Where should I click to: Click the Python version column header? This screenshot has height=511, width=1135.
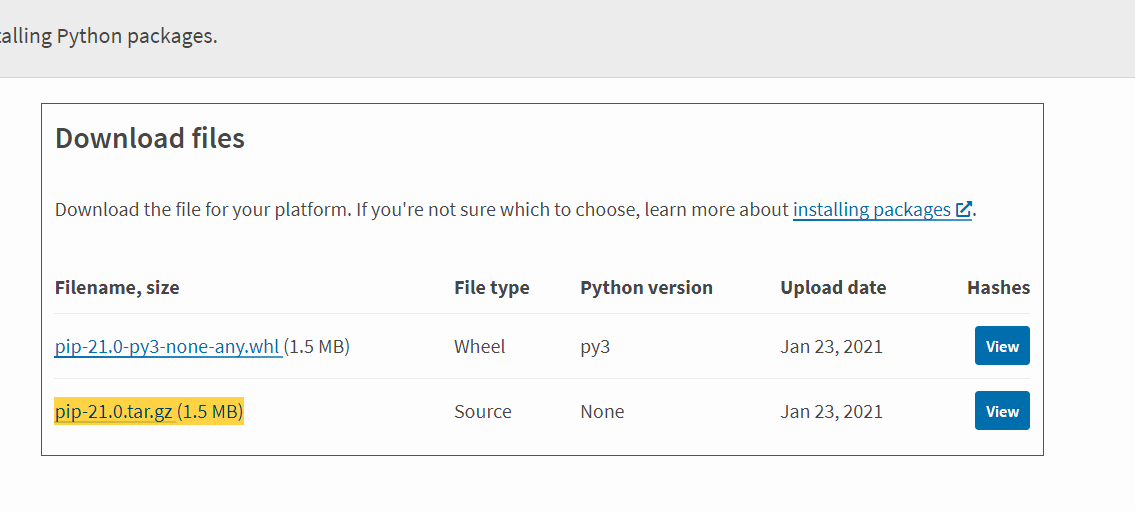pos(646,288)
